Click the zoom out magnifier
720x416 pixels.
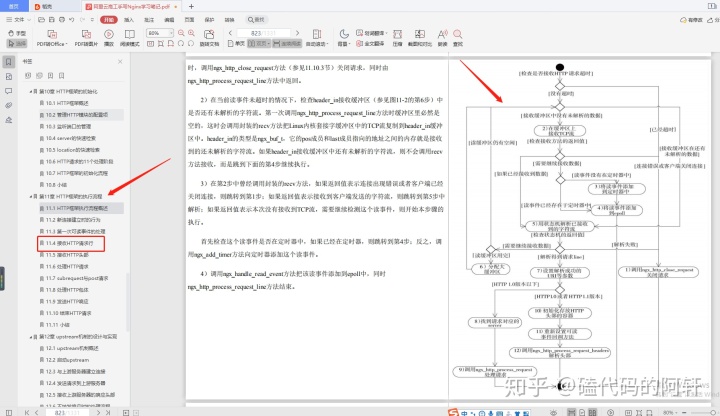tap(181, 33)
